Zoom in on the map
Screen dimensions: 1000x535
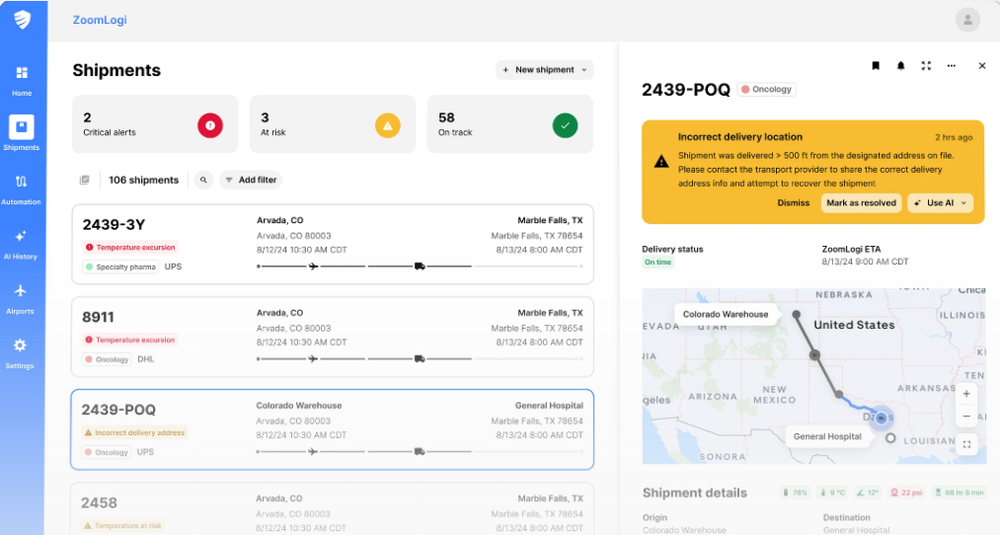967,394
